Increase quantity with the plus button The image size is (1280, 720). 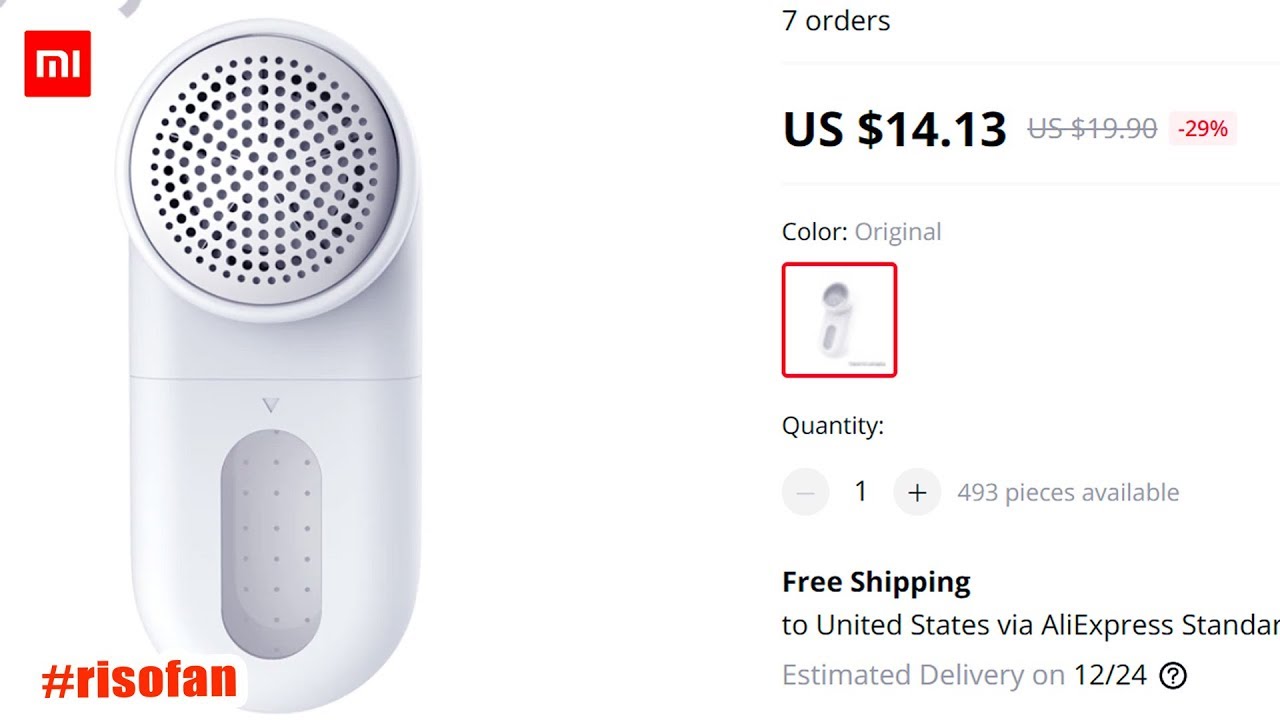pos(917,492)
